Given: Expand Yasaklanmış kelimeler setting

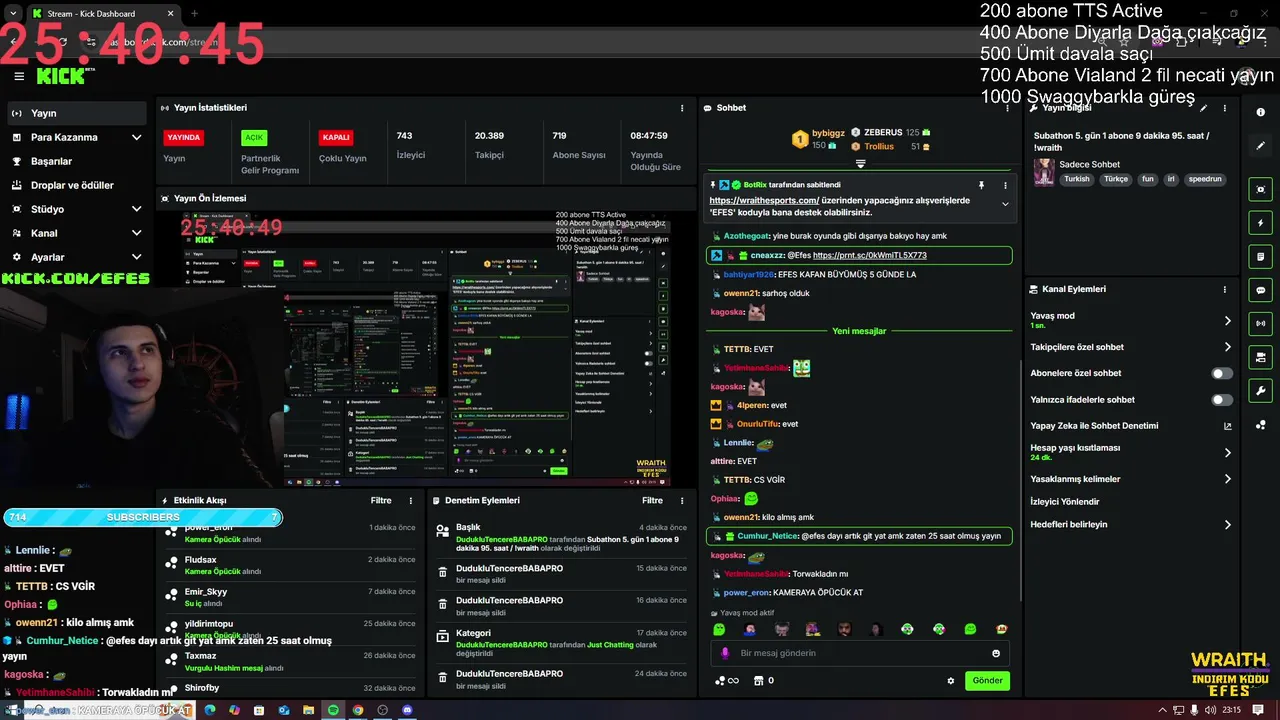Looking at the screenshot, I should (1227, 479).
